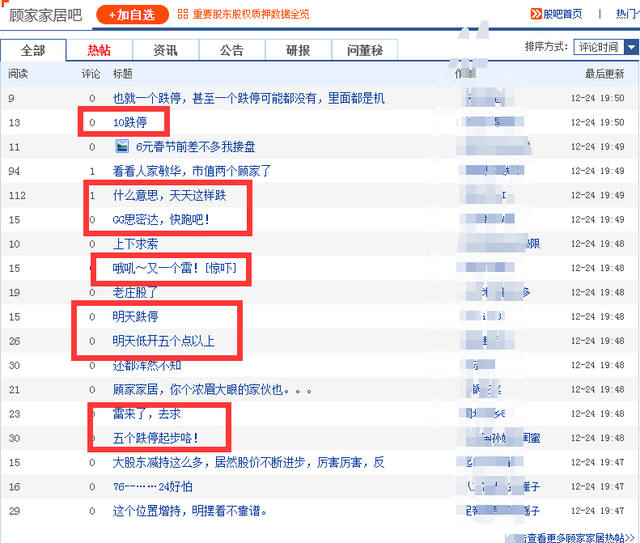Select the 公告 tab
This screenshot has height=543, width=640.
(232, 50)
